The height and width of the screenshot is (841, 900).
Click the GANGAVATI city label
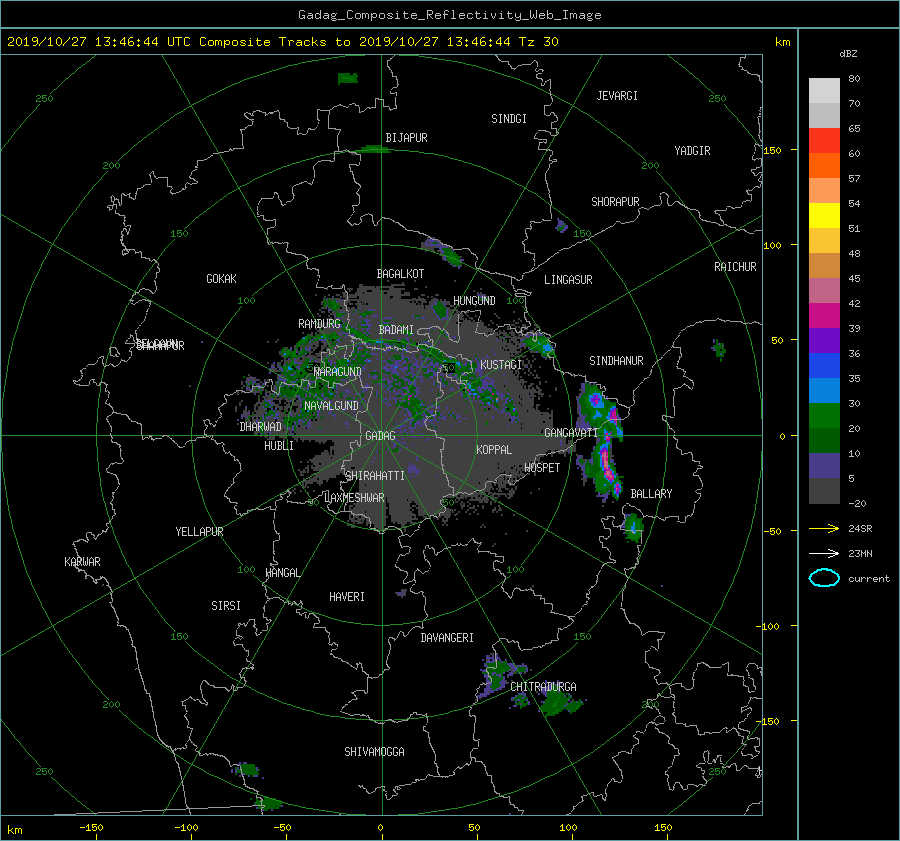[571, 433]
